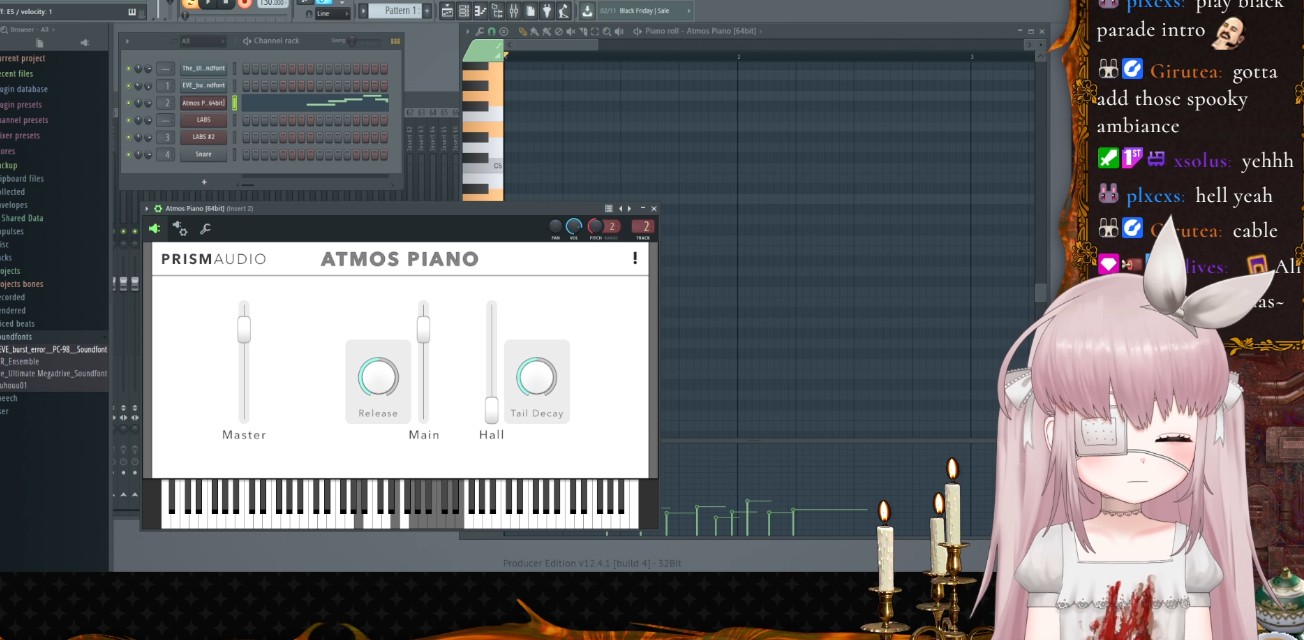Click the Master volume slider in Atmos Piano
This screenshot has width=1304, height=640.
(243, 329)
